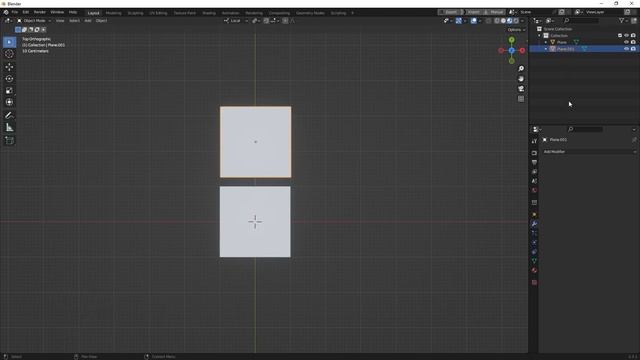
Task: Switch to the Geometry Nodes workspace tab
Action: (x=310, y=13)
